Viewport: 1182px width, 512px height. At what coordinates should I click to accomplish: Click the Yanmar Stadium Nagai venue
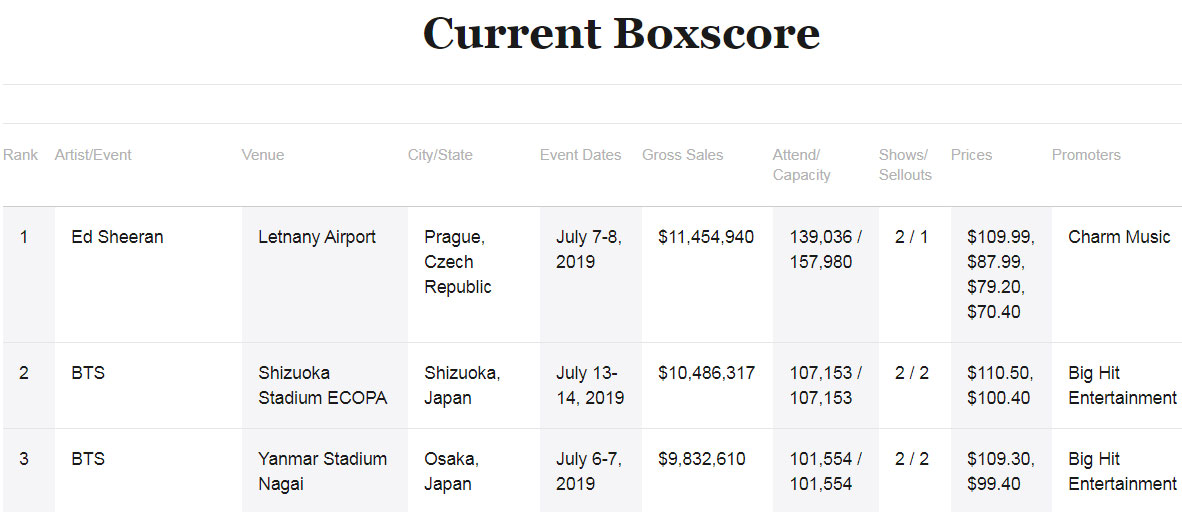click(323, 471)
